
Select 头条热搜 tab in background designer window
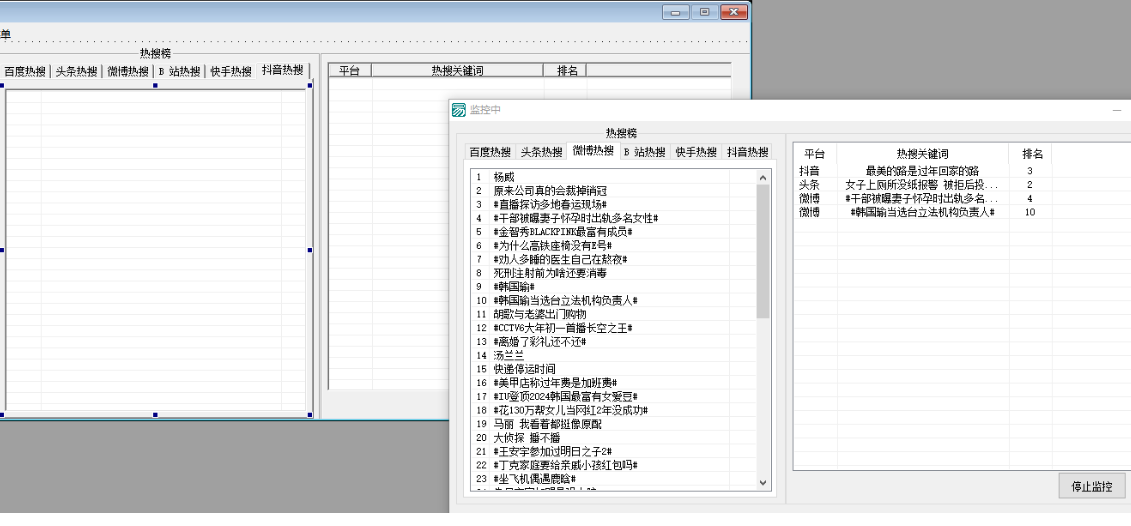(x=76, y=71)
